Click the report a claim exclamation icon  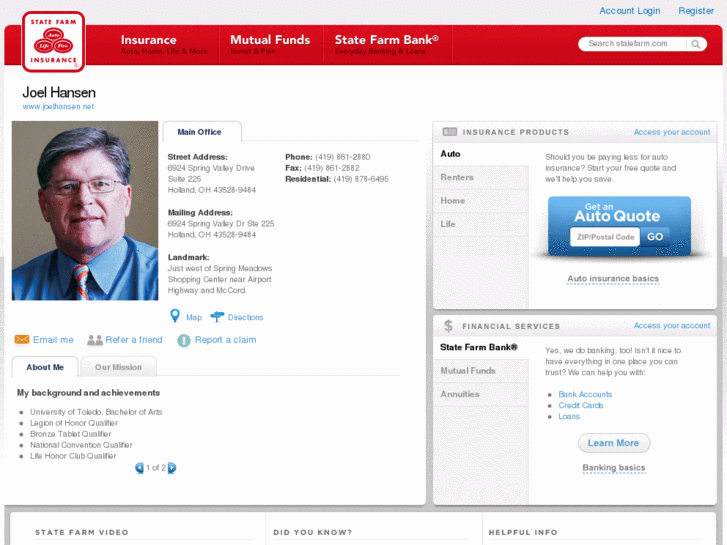coord(184,340)
